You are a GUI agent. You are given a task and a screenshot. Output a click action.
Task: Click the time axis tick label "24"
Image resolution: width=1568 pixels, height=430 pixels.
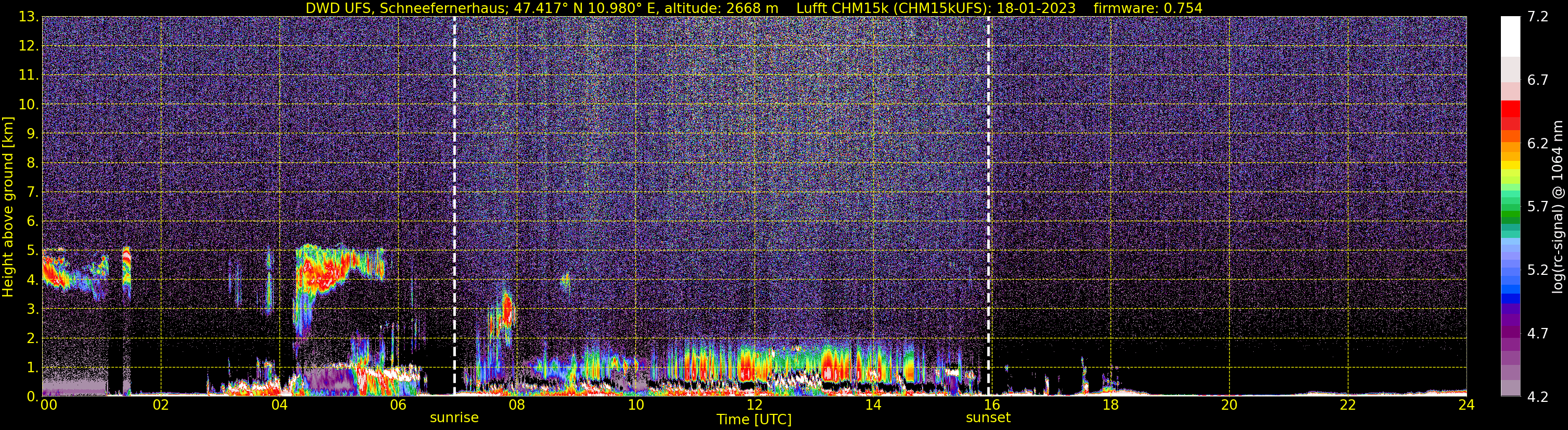coord(1467,405)
